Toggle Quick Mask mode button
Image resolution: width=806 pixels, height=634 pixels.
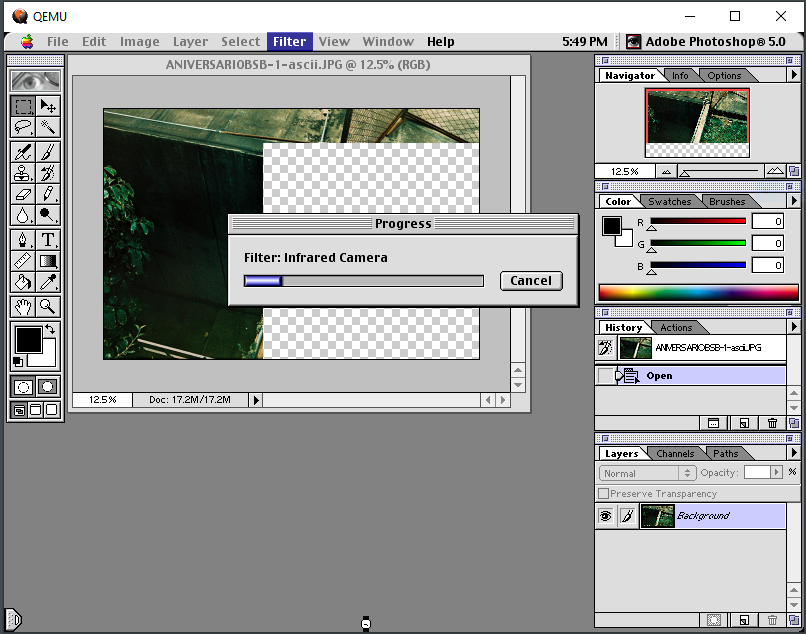coord(48,387)
